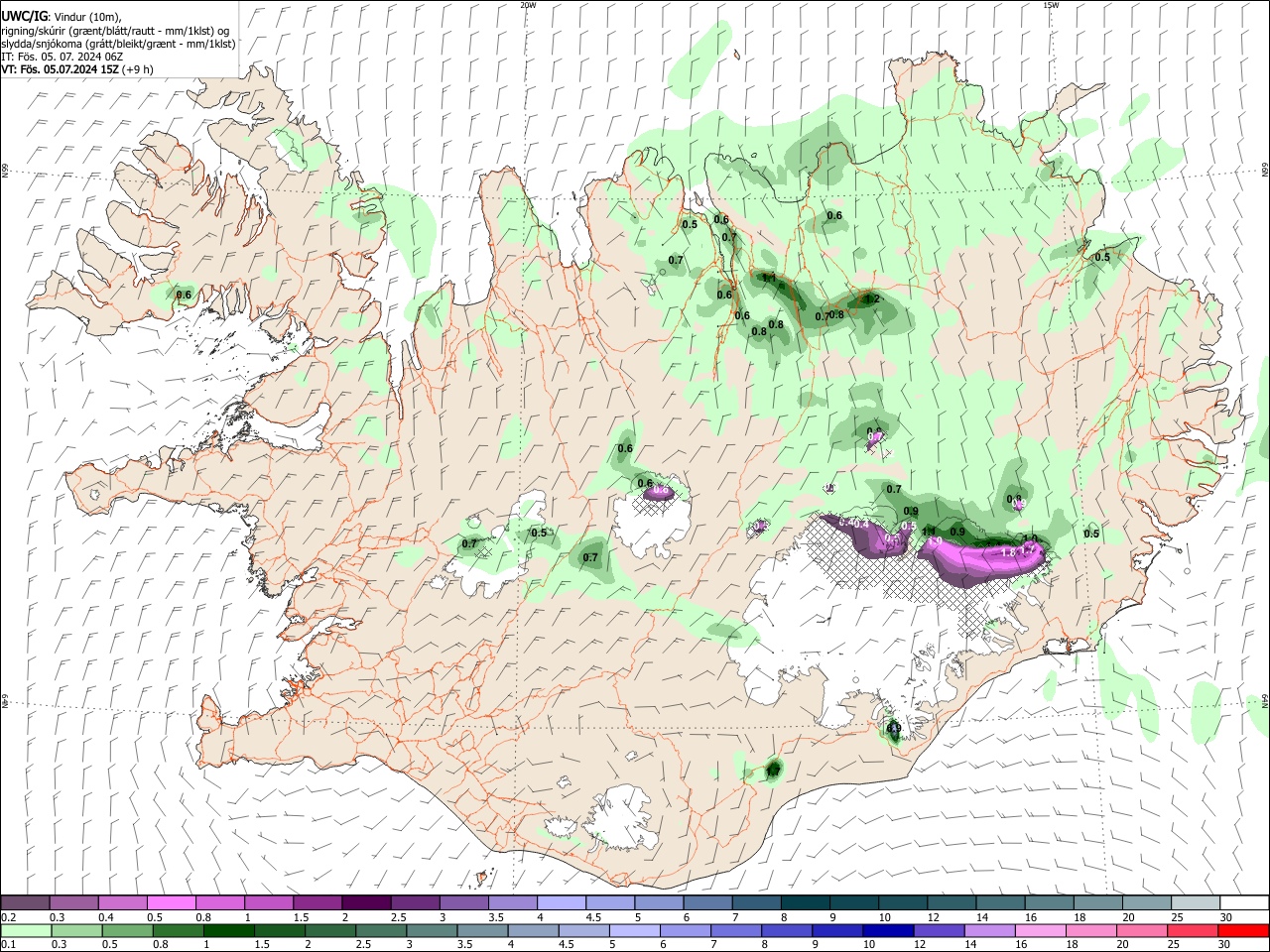The image size is (1270, 952).
Task: Click the light pink rain swatch labeled 16
Action: point(1040,930)
